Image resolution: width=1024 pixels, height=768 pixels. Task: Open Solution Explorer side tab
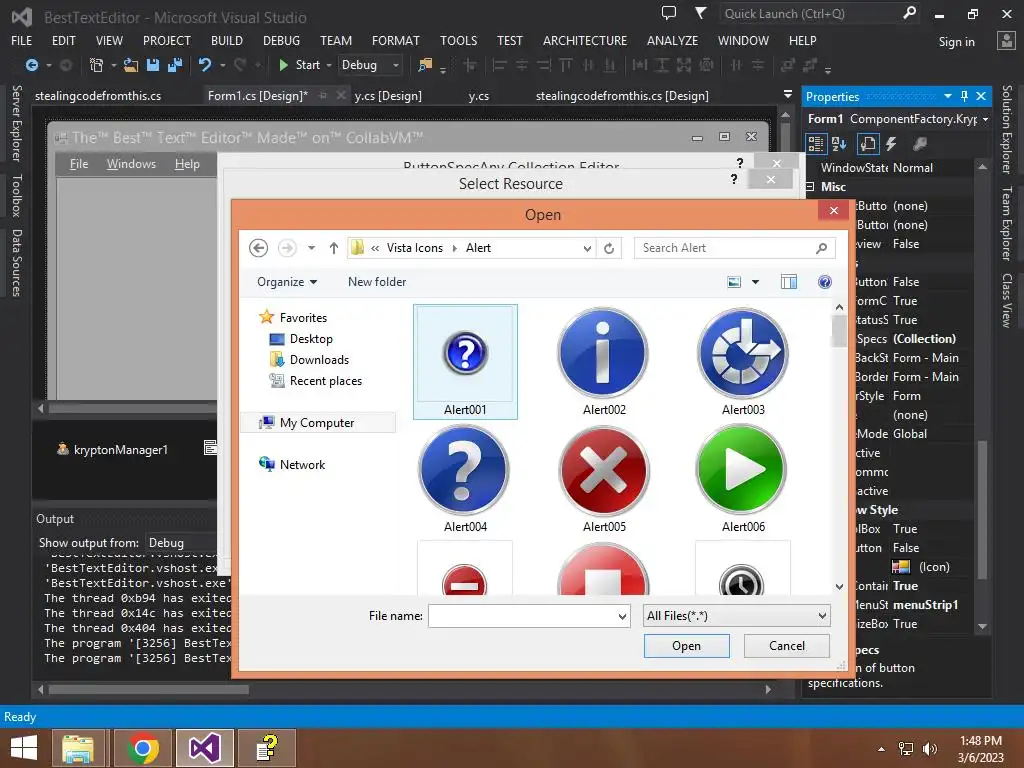point(1007,129)
